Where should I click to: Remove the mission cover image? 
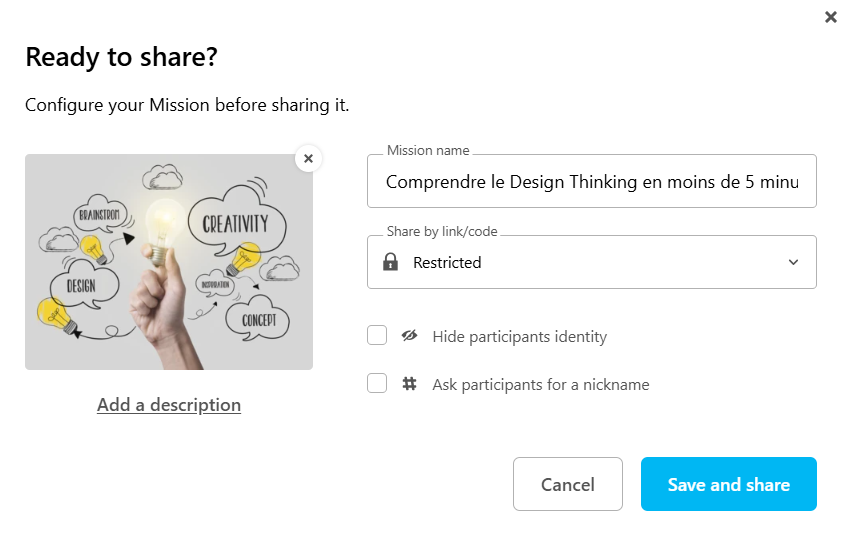point(308,158)
